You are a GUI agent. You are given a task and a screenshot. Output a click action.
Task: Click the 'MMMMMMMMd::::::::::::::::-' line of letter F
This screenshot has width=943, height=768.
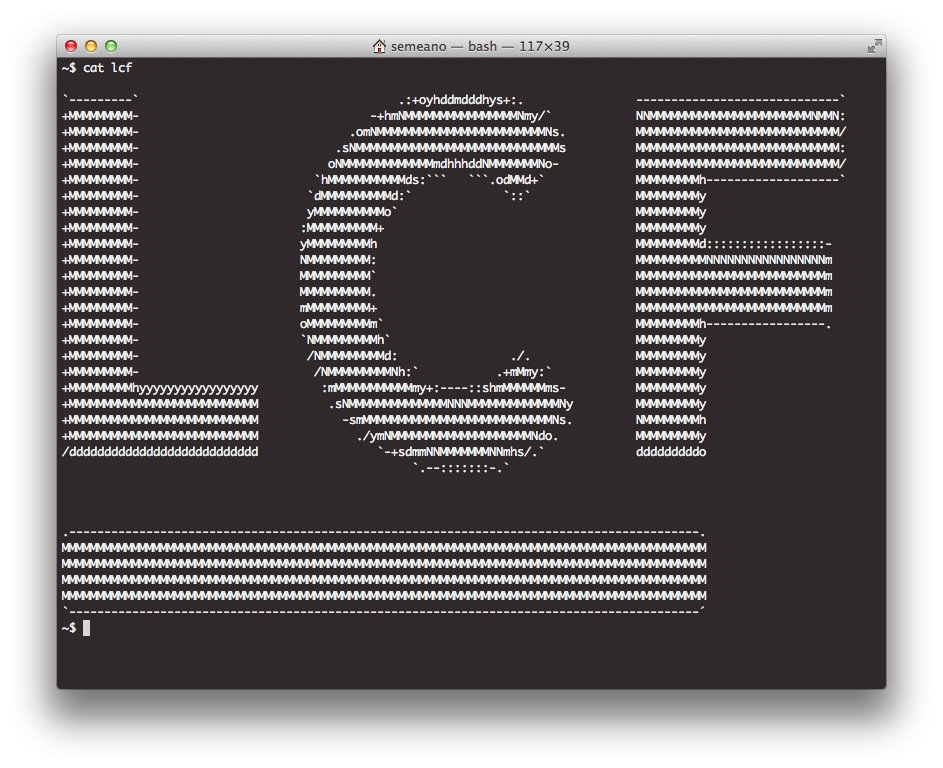(x=734, y=244)
